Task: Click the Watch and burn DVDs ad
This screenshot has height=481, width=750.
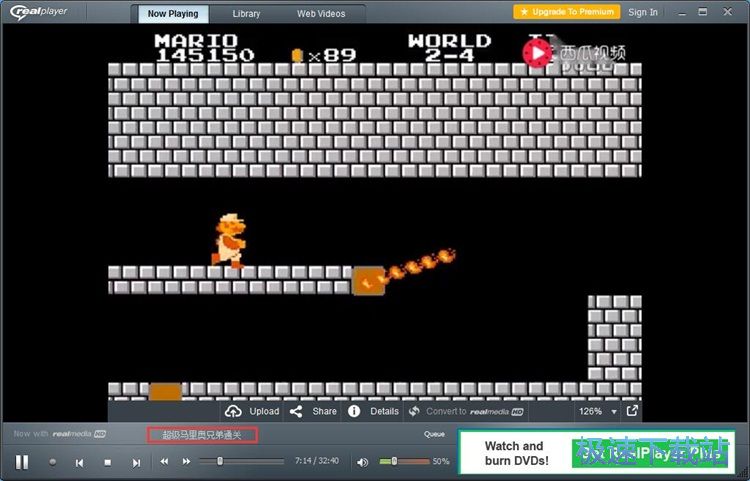Action: pyautogui.click(x=596, y=452)
